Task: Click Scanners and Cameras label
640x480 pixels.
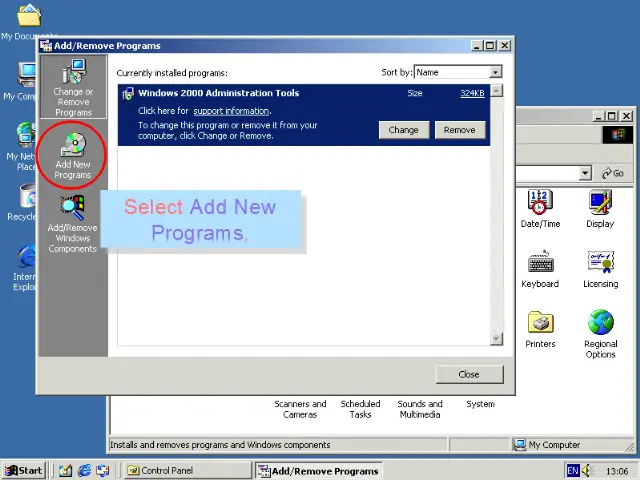Action: coord(300,409)
